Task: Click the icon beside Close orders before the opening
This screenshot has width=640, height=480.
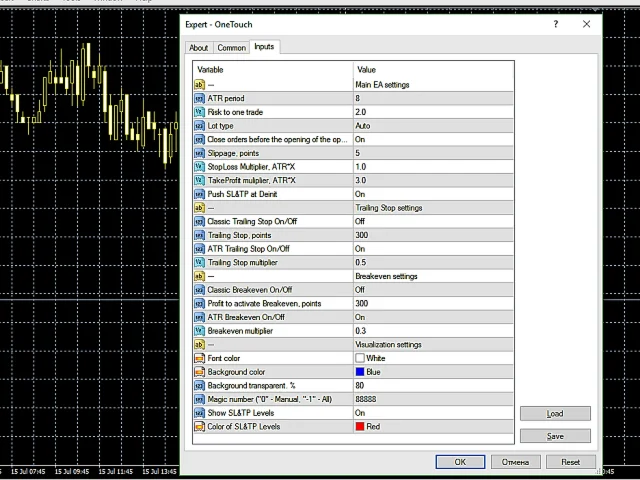Action: (199, 139)
